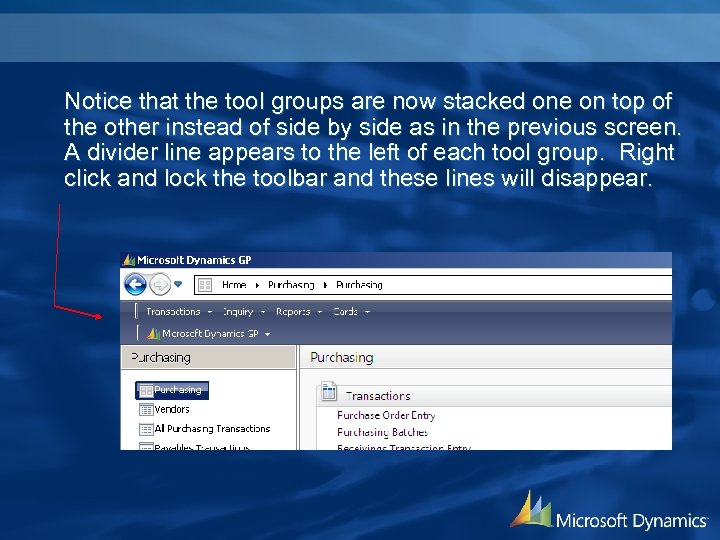The height and width of the screenshot is (540, 720).
Task: Click the second Purchasing breadcrumb segment
Action: [x=359, y=285]
